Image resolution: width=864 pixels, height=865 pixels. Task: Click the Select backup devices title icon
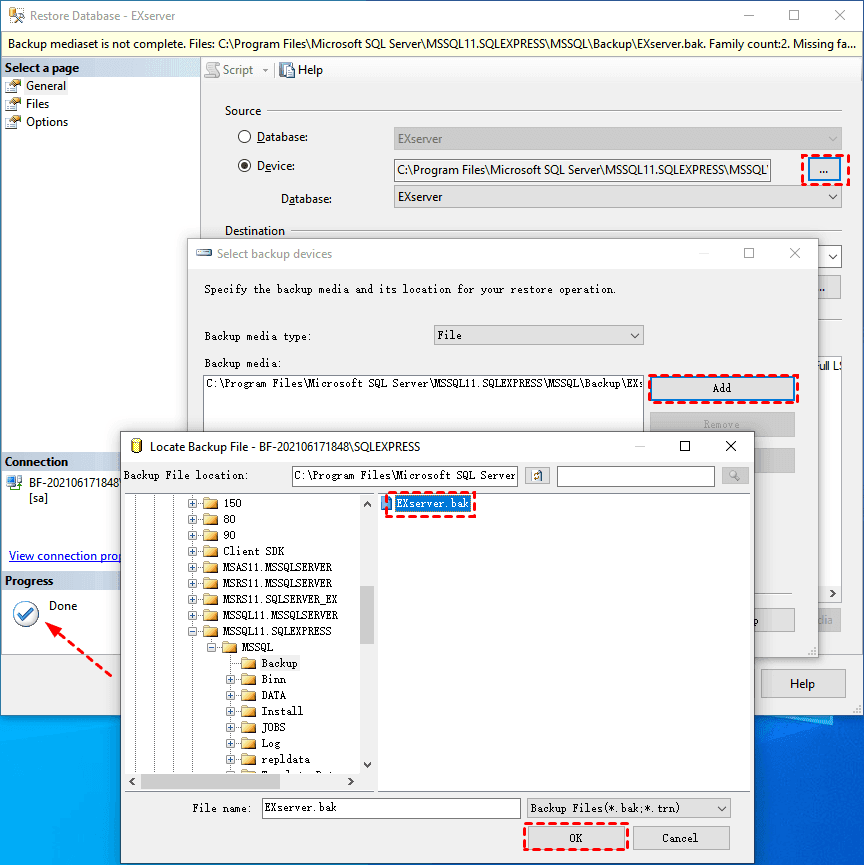point(204,253)
